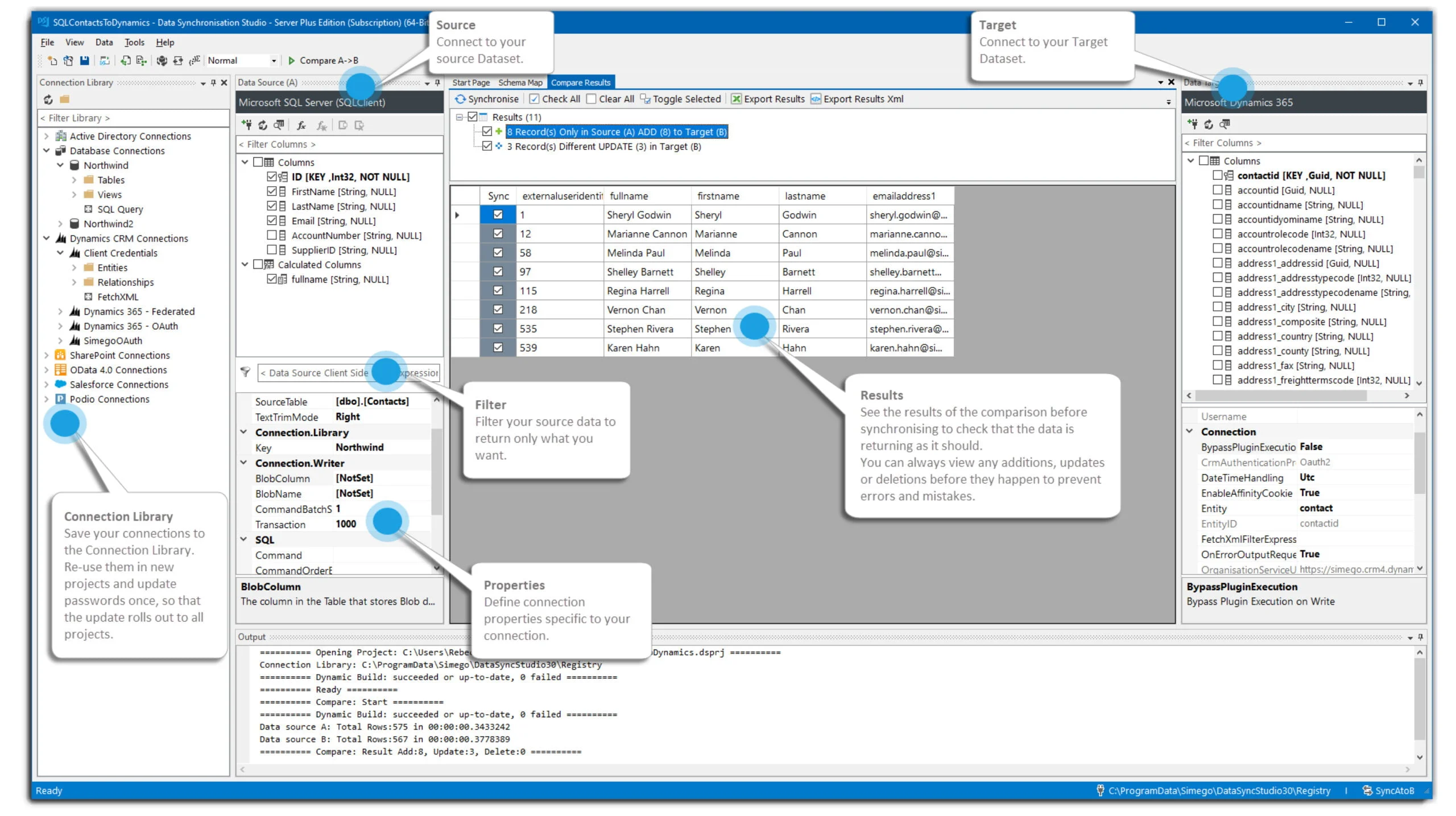Click the folder icon in Connection Library
This screenshot has width=1456, height=816.
(x=65, y=100)
